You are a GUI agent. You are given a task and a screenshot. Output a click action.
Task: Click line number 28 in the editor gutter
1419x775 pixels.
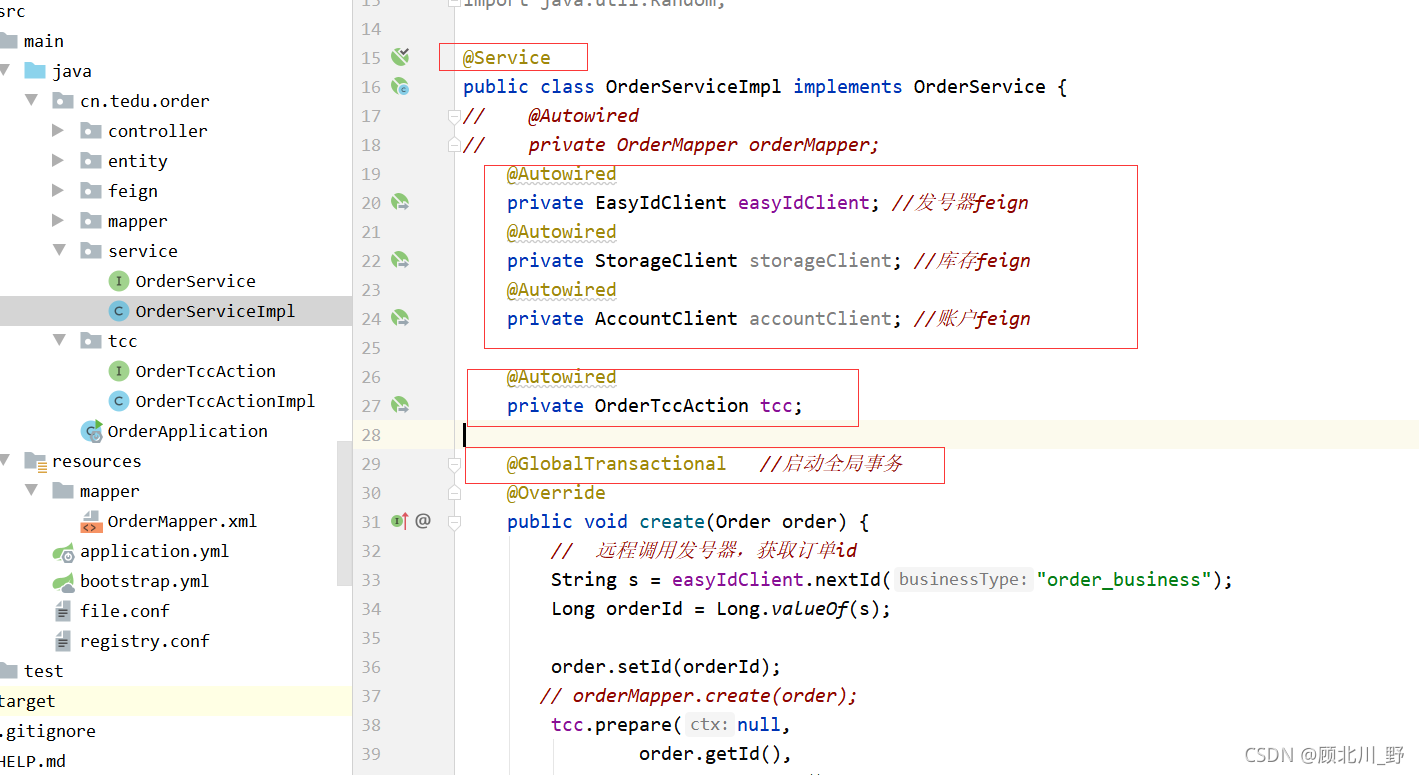tap(371, 435)
